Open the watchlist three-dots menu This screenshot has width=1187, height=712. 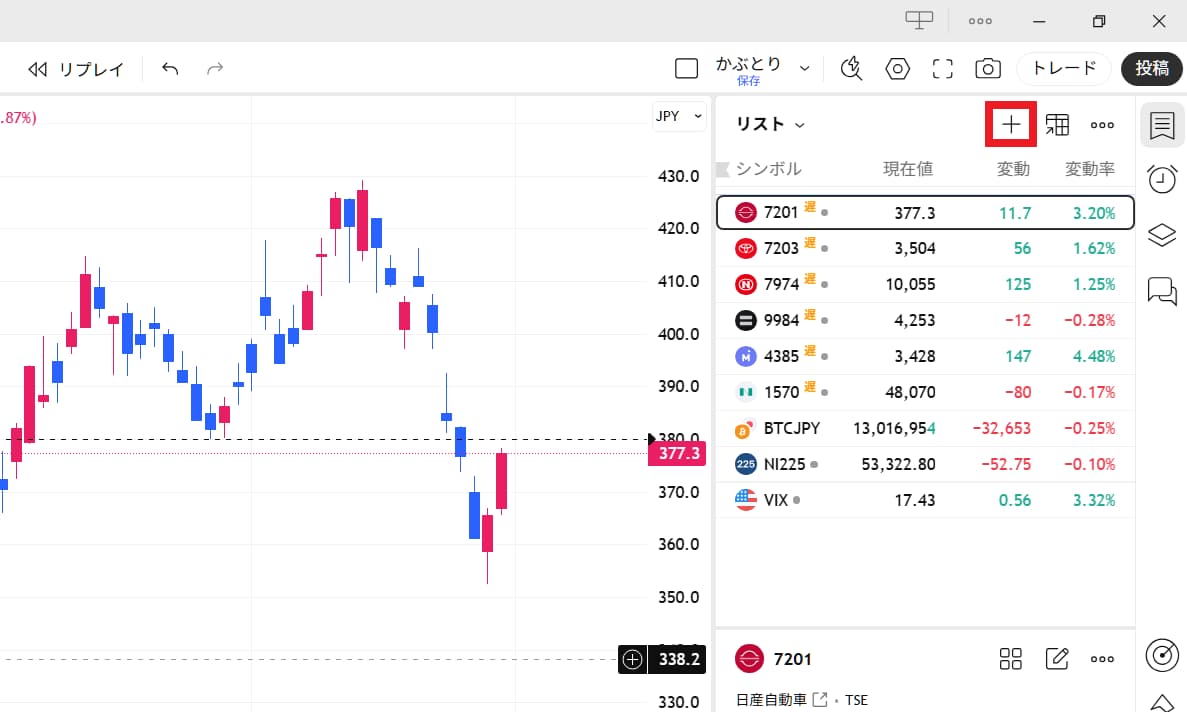pyautogui.click(x=1102, y=125)
